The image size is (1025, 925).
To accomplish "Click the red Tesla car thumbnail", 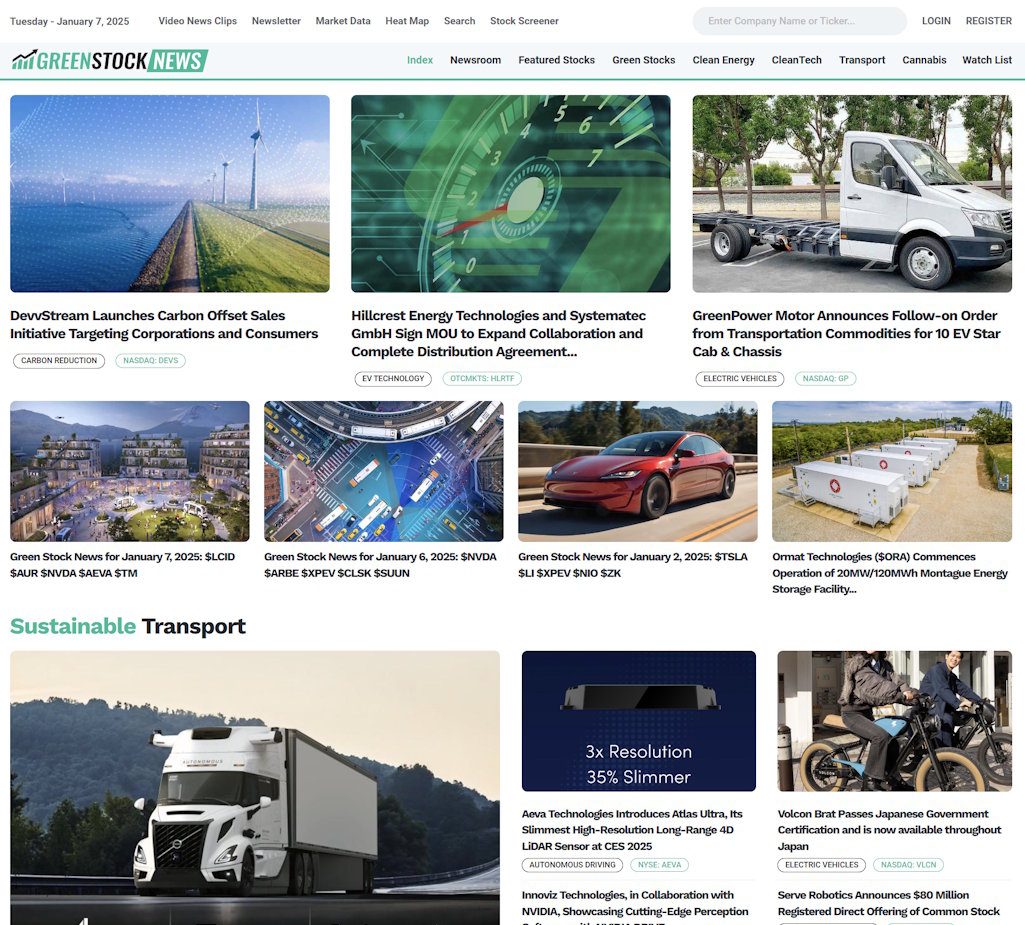I will coord(637,471).
